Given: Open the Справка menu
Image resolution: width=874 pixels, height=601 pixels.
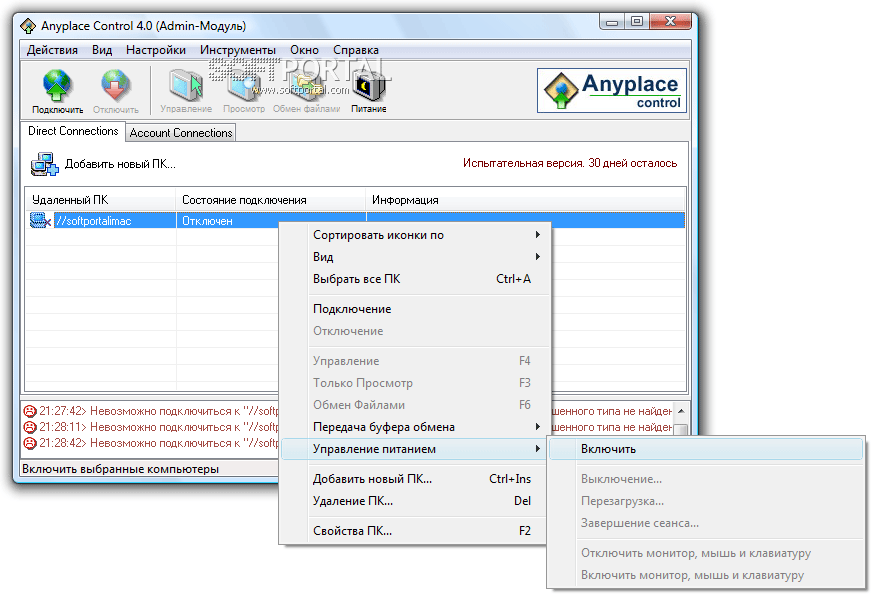Looking at the screenshot, I should click(356, 50).
